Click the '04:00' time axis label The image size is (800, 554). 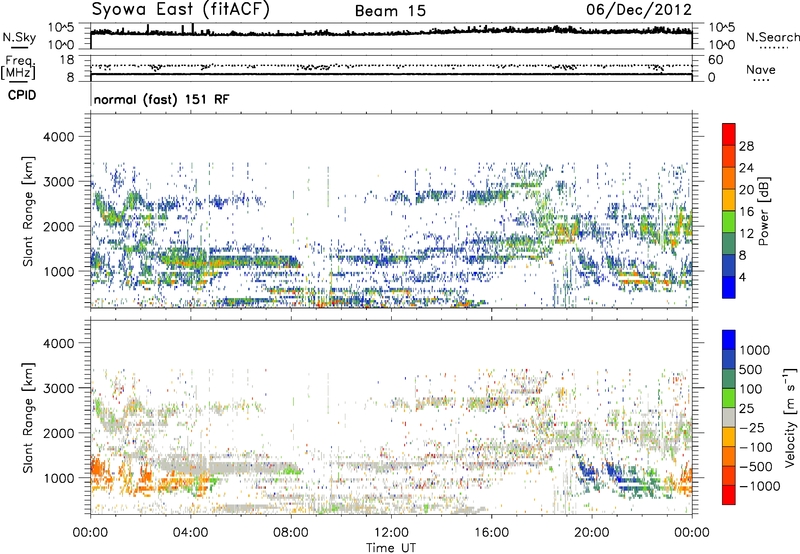click(190, 533)
